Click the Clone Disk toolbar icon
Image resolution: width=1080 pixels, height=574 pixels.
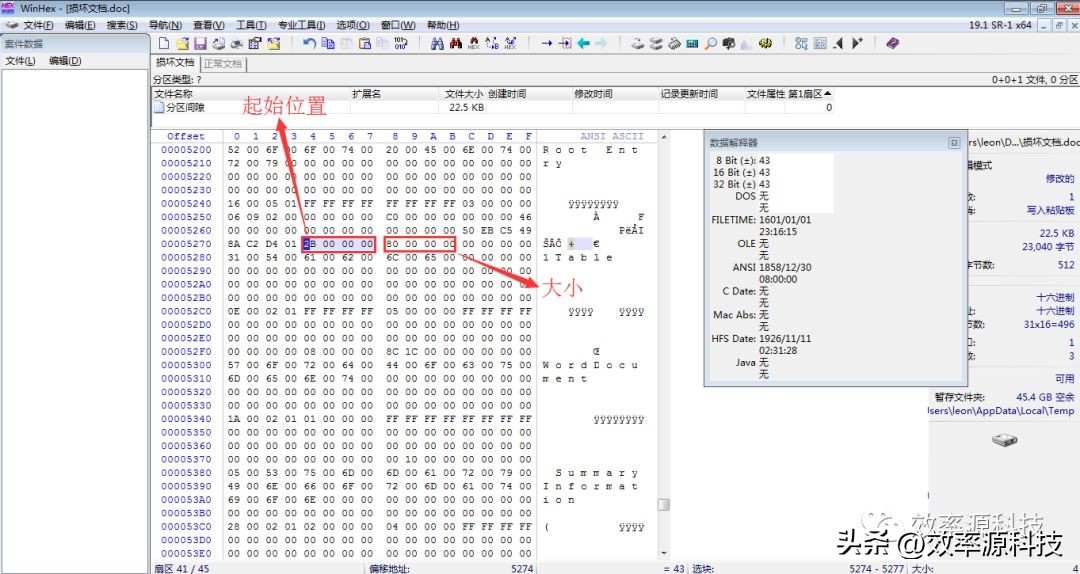click(x=656, y=43)
